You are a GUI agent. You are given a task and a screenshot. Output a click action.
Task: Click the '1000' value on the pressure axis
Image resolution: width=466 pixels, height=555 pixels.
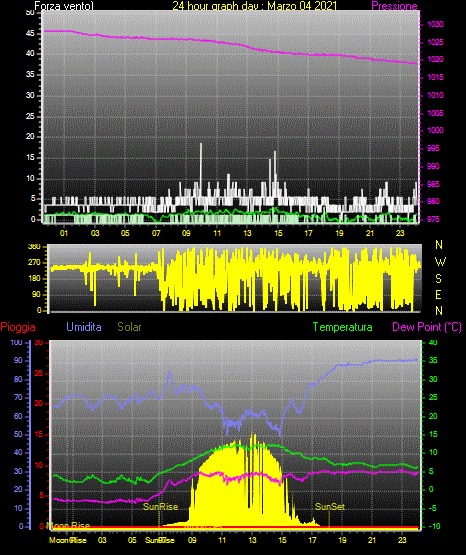click(435, 130)
